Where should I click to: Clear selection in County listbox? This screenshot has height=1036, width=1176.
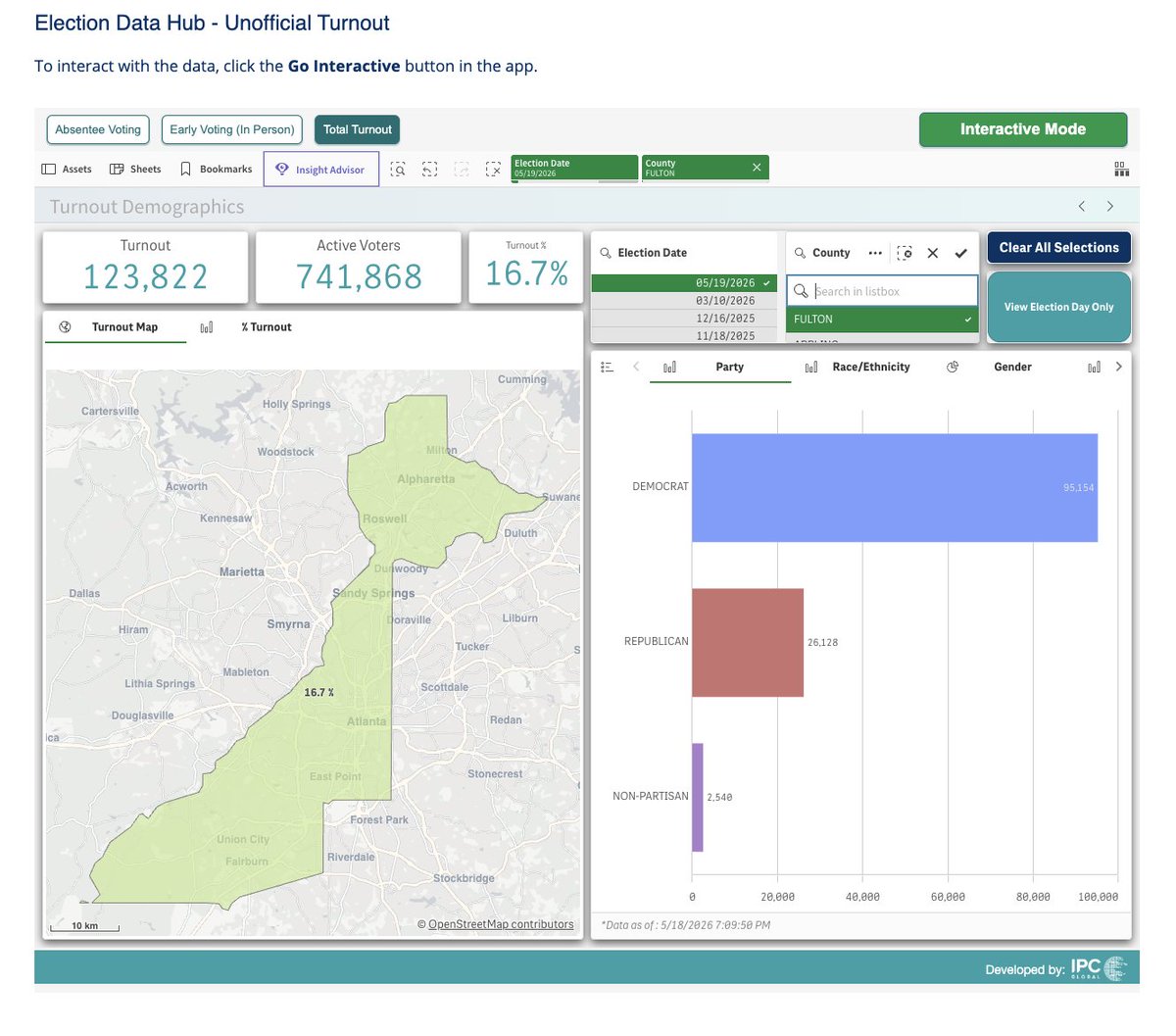click(905, 253)
